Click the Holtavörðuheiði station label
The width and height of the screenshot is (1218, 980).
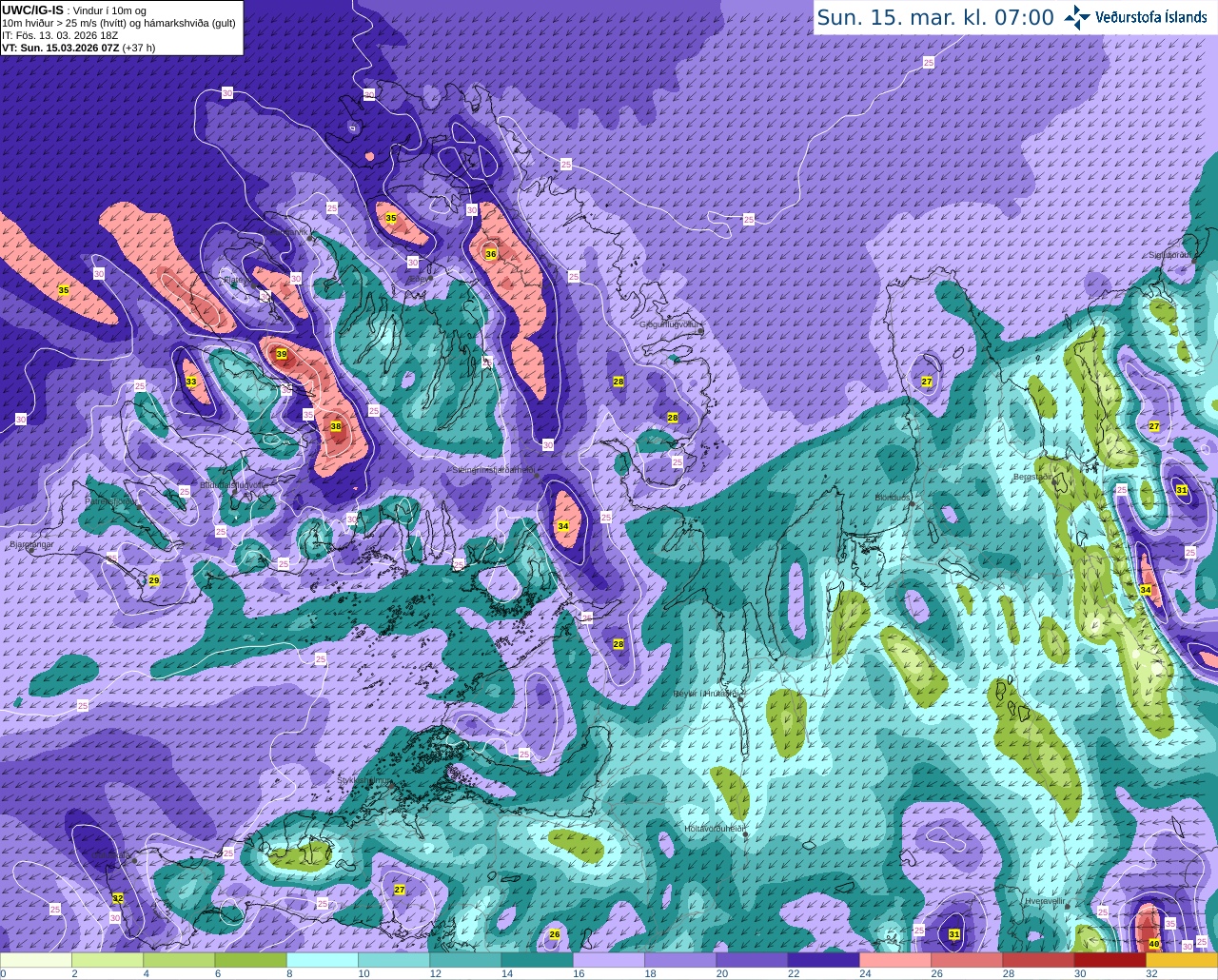pos(714,829)
